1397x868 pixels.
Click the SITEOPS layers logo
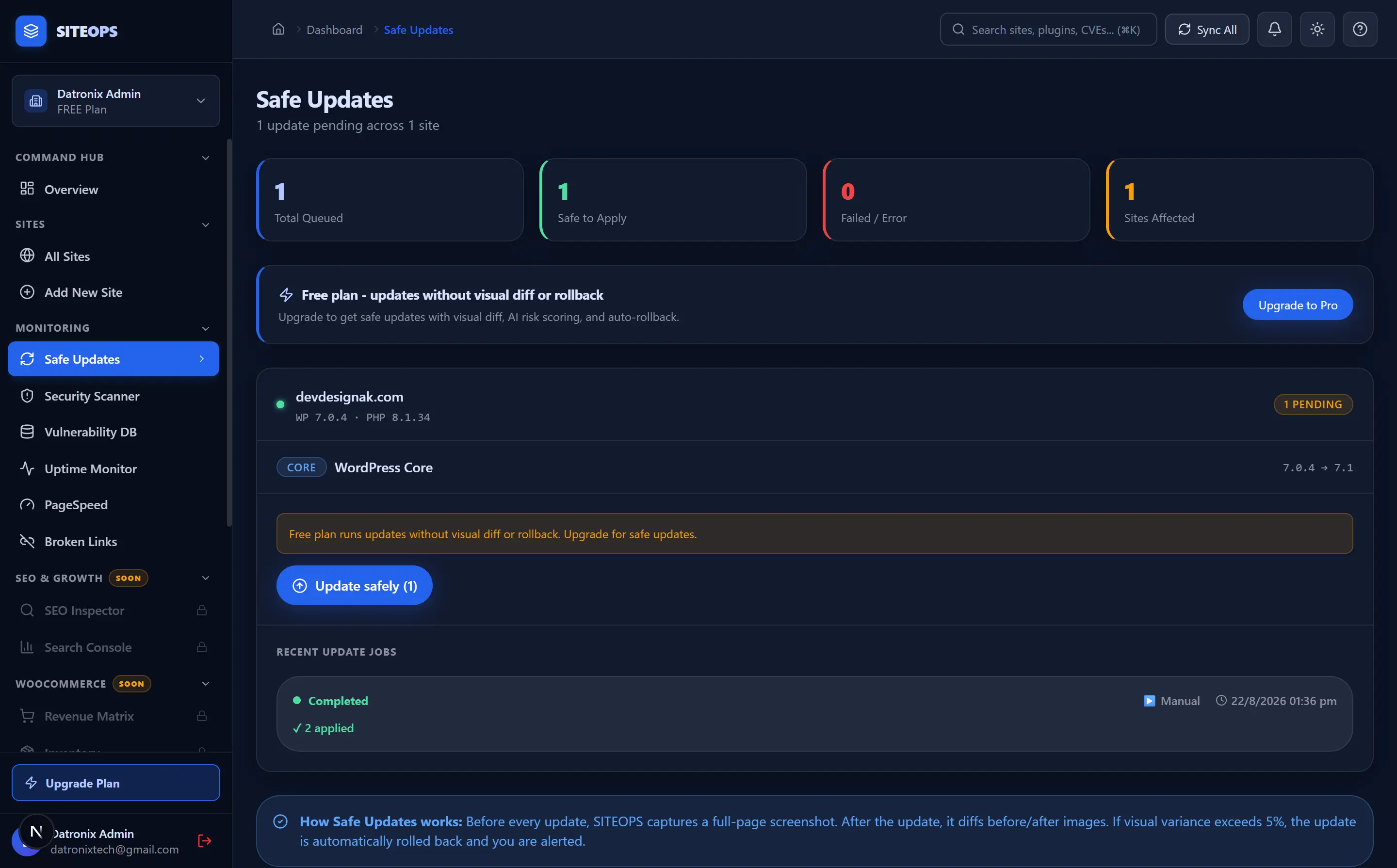31,31
